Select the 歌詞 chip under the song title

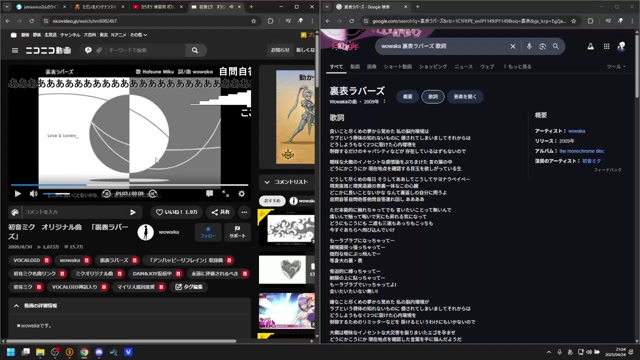(433, 97)
